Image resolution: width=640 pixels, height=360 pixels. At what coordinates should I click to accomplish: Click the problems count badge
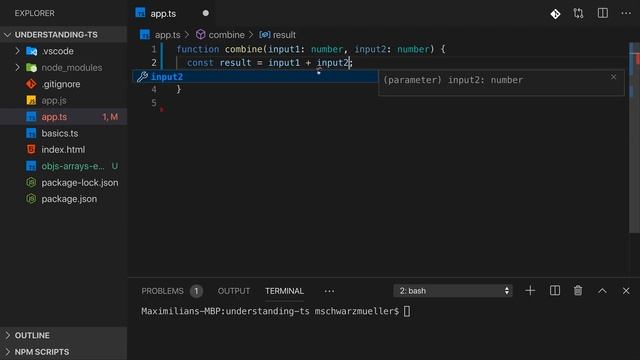(x=196, y=291)
